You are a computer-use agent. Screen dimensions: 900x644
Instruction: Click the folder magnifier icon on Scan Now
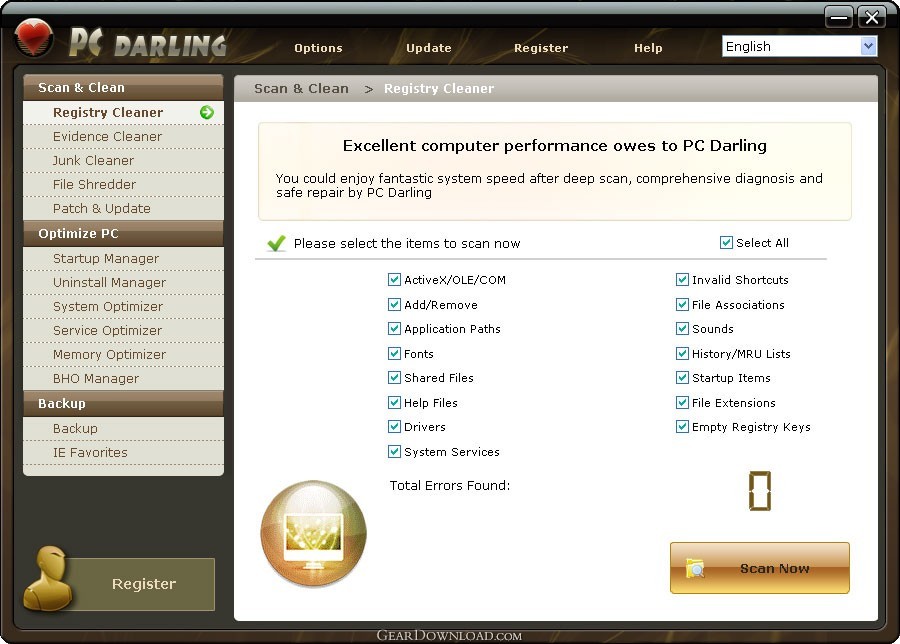pos(695,568)
